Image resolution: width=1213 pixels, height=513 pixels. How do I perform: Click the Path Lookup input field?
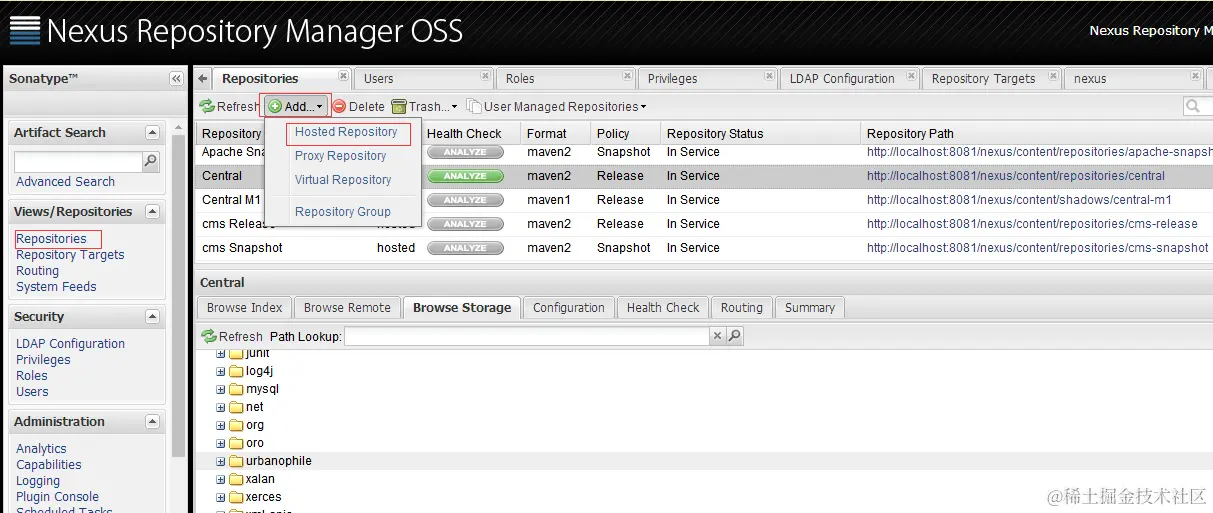click(527, 336)
